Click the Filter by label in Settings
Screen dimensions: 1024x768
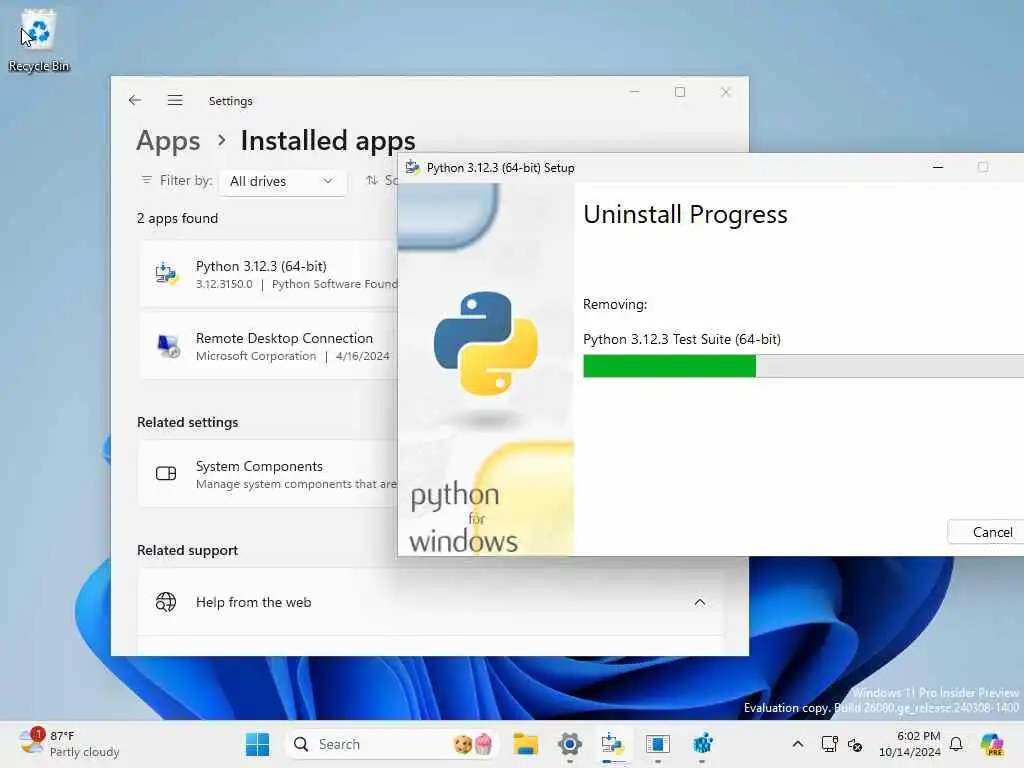tap(186, 180)
